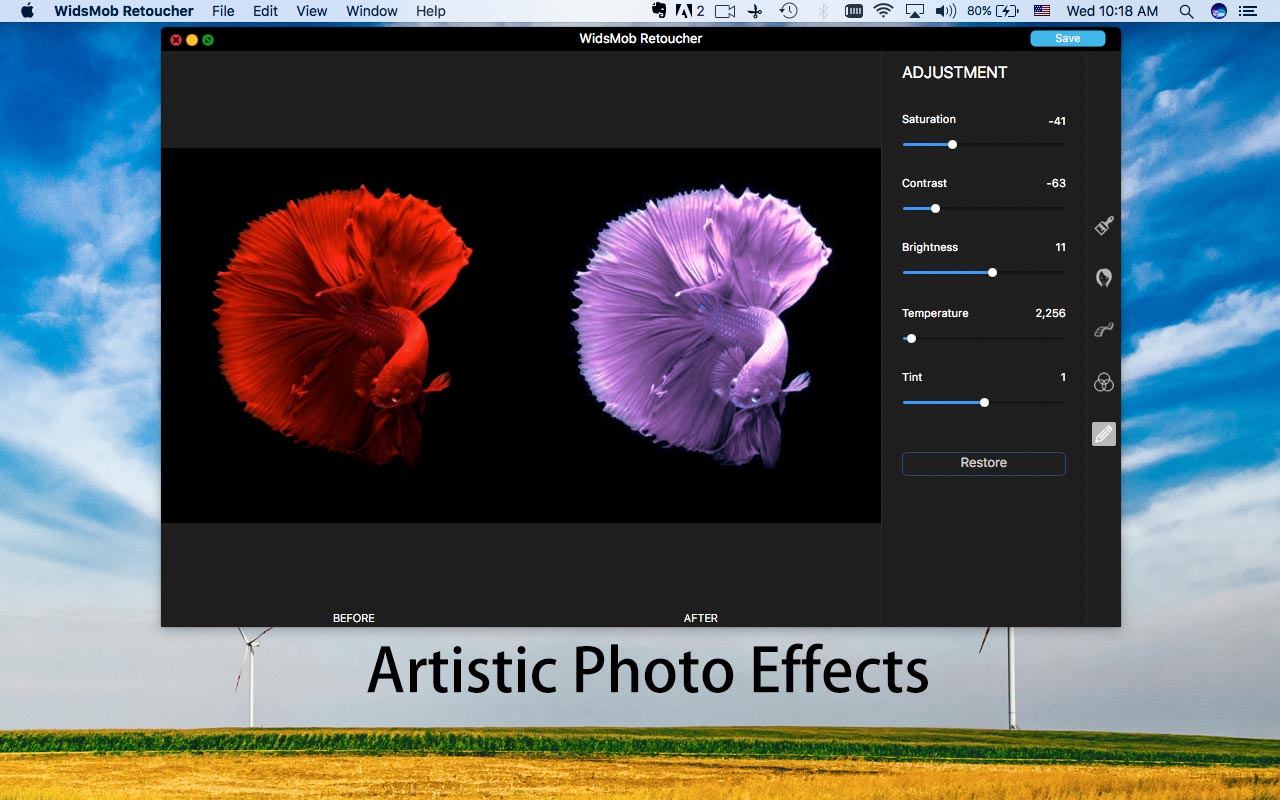Open the portrait face retouch icon
Viewport: 1280px width, 800px height.
1104,278
